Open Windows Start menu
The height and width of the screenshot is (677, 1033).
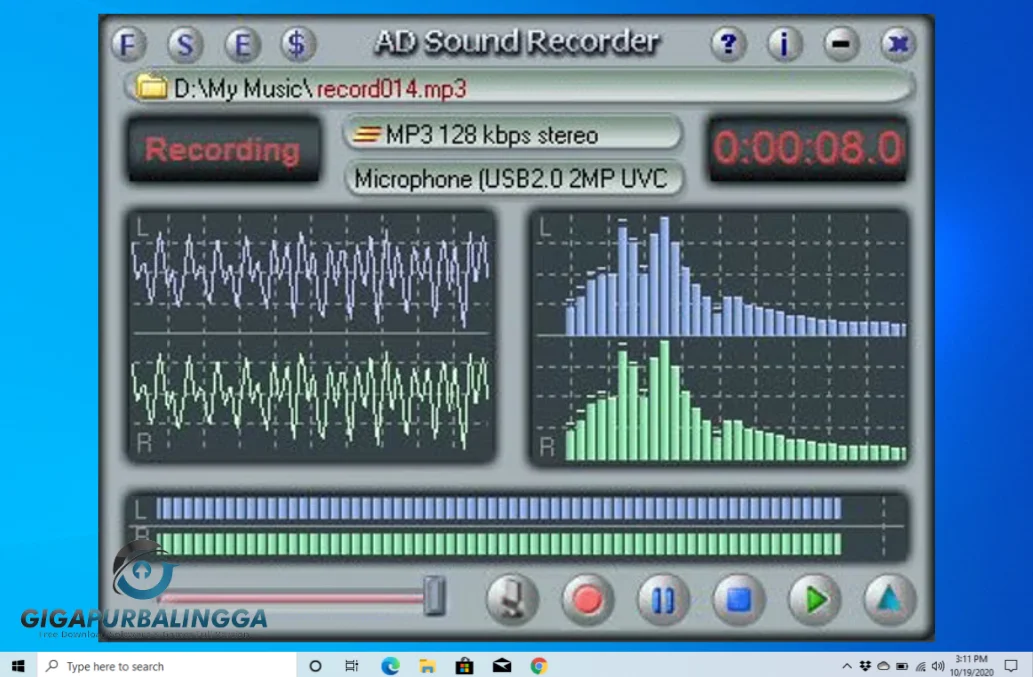[18, 666]
